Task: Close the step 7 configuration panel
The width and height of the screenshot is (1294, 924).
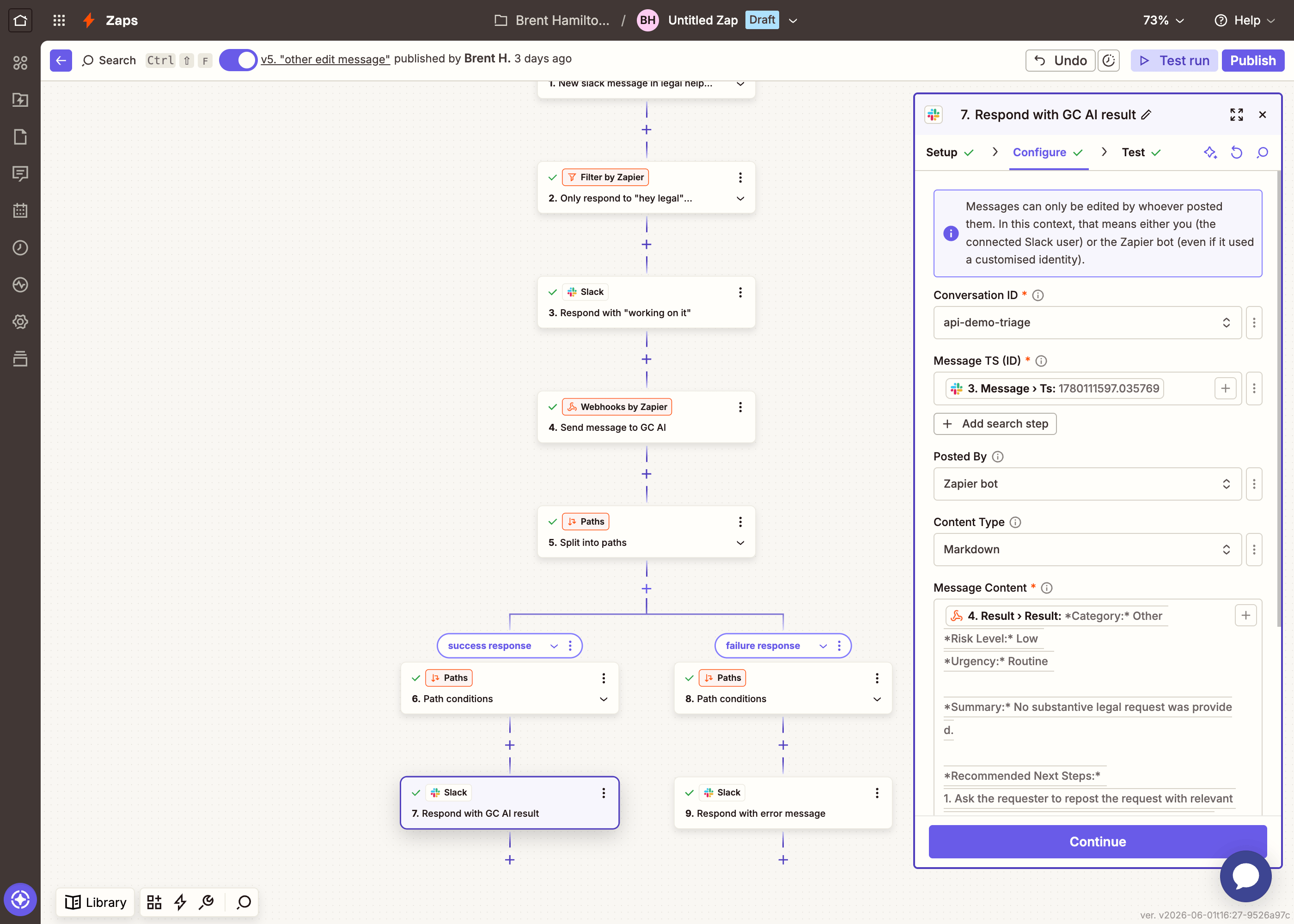Action: [1263, 114]
